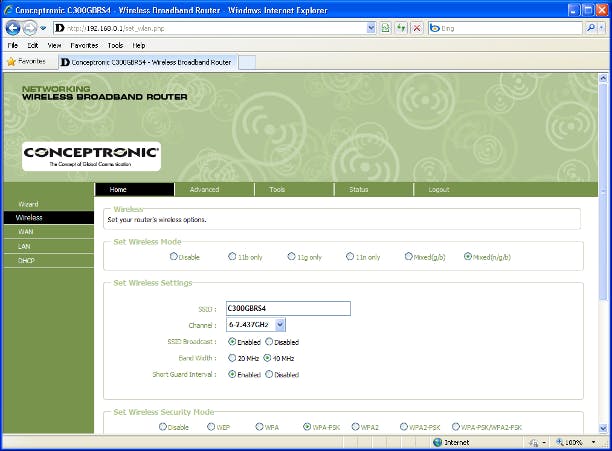Select WPA-PSK/WPA2-PSK security mode
Image resolution: width=612 pixels, height=451 pixels.
click(x=455, y=427)
